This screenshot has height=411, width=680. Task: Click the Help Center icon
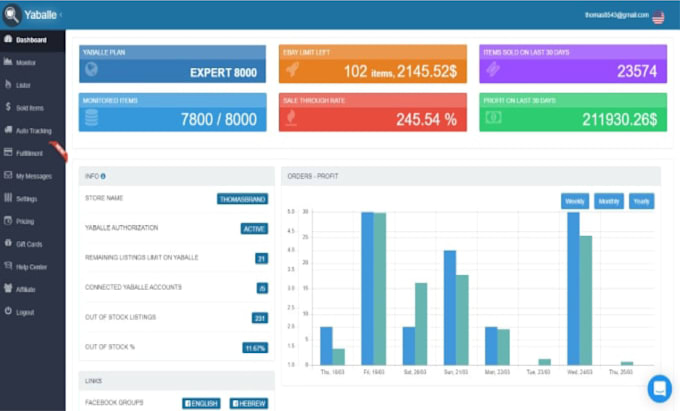8,265
